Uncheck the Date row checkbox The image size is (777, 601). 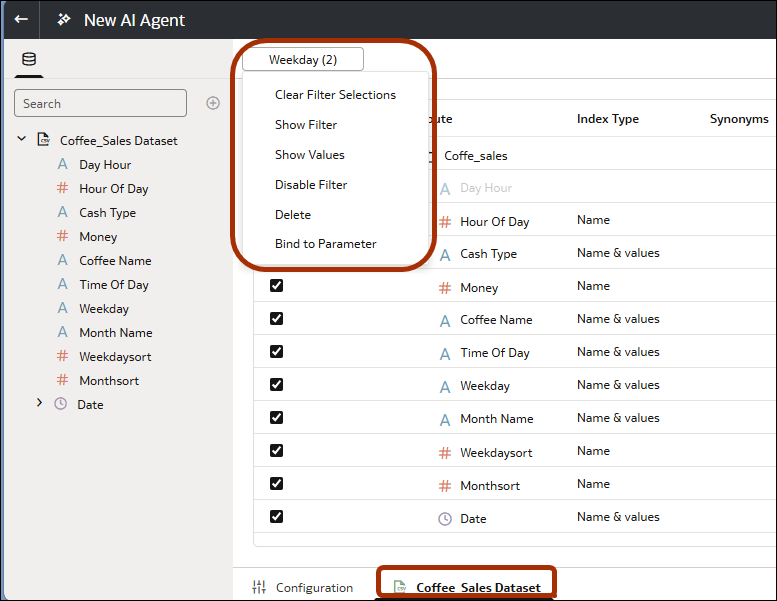click(x=277, y=517)
